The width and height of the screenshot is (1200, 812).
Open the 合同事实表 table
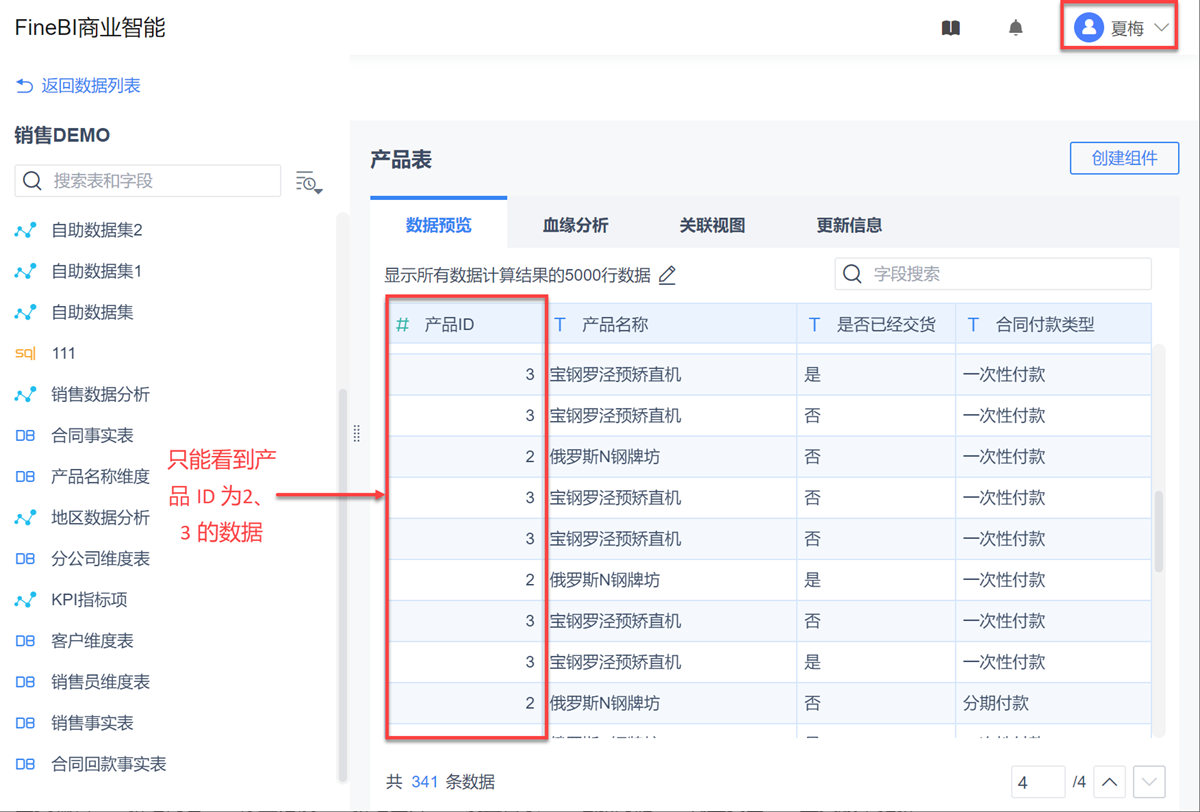pos(92,435)
